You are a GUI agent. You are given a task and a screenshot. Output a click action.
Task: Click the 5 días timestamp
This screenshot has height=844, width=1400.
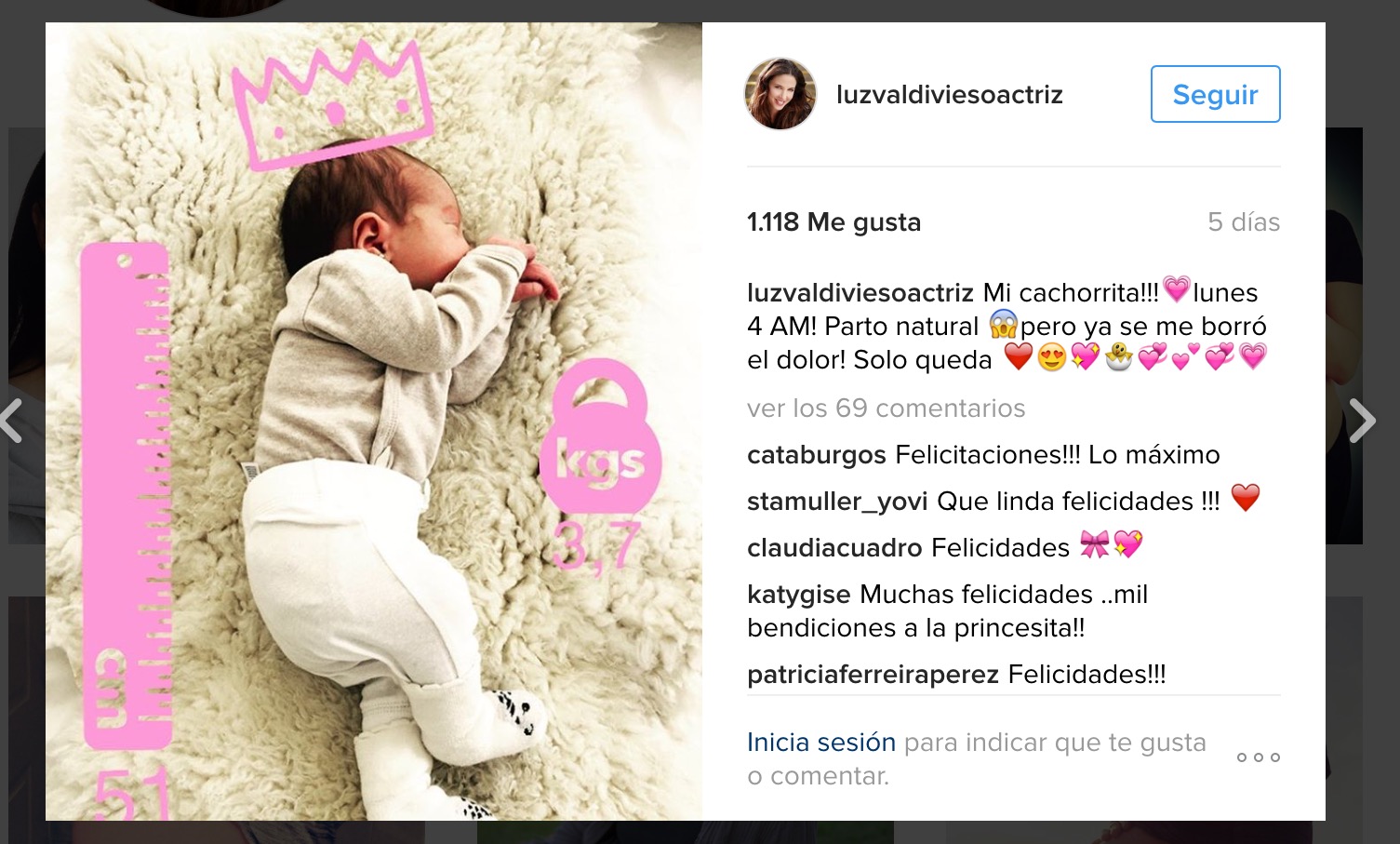point(1244,222)
